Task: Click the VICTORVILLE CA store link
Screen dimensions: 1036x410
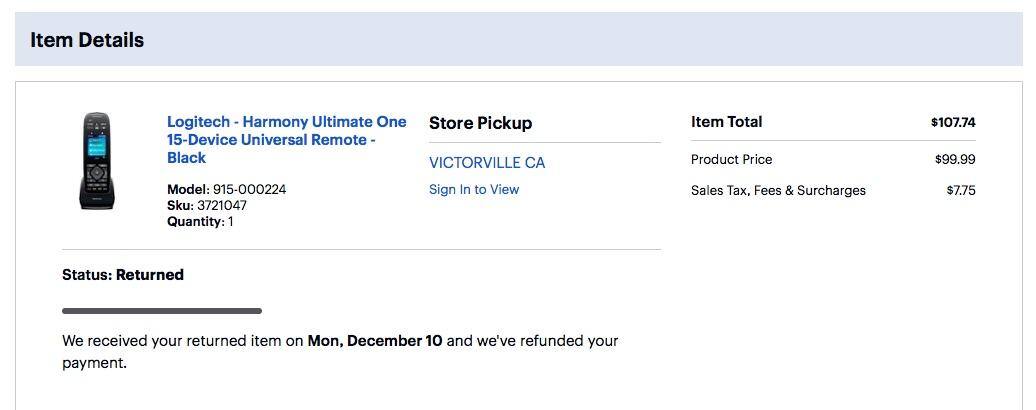Action: 487,163
